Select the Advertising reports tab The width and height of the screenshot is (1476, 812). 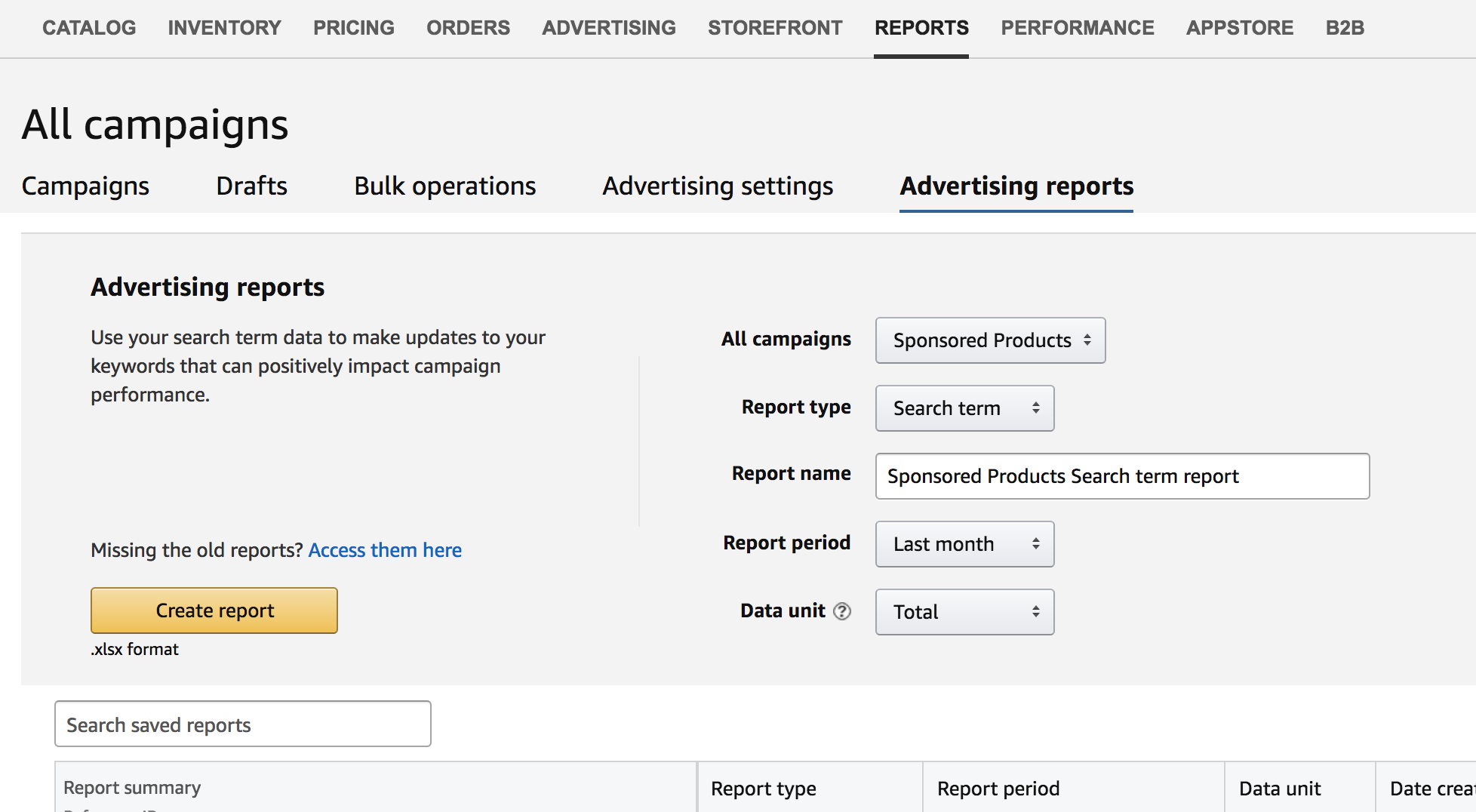[x=1016, y=186]
